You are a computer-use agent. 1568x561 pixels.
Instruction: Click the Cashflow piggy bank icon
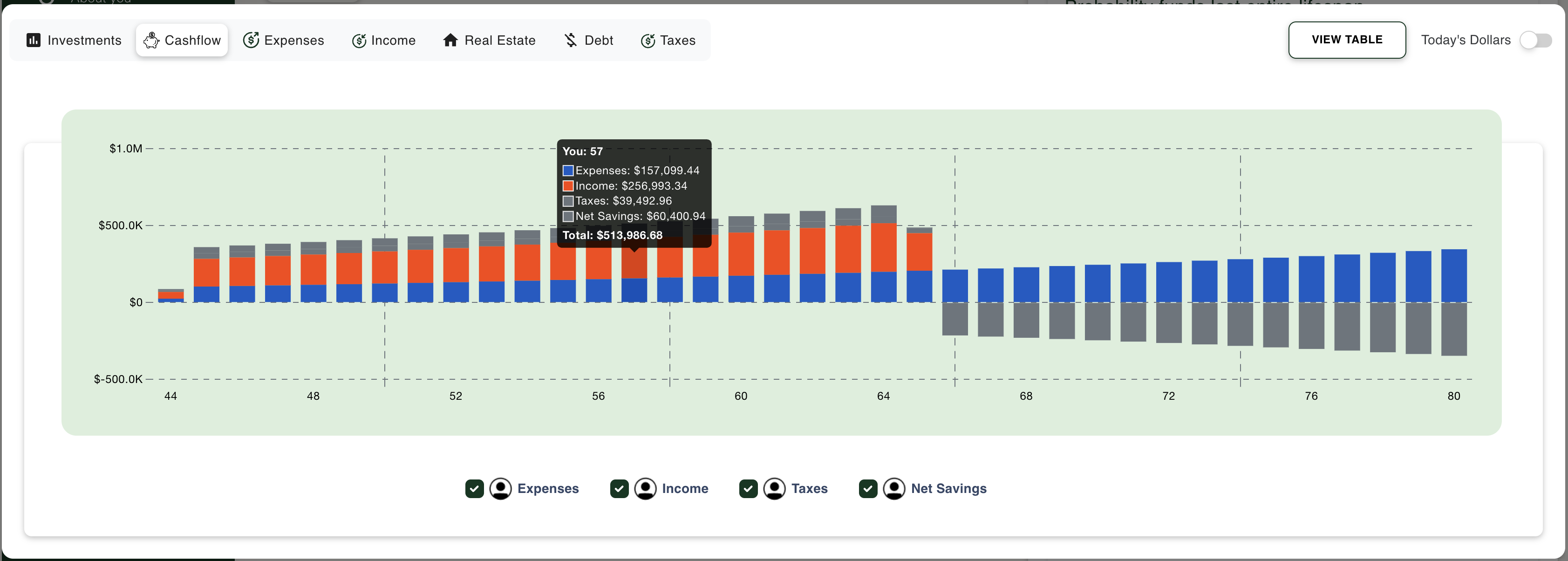[151, 40]
